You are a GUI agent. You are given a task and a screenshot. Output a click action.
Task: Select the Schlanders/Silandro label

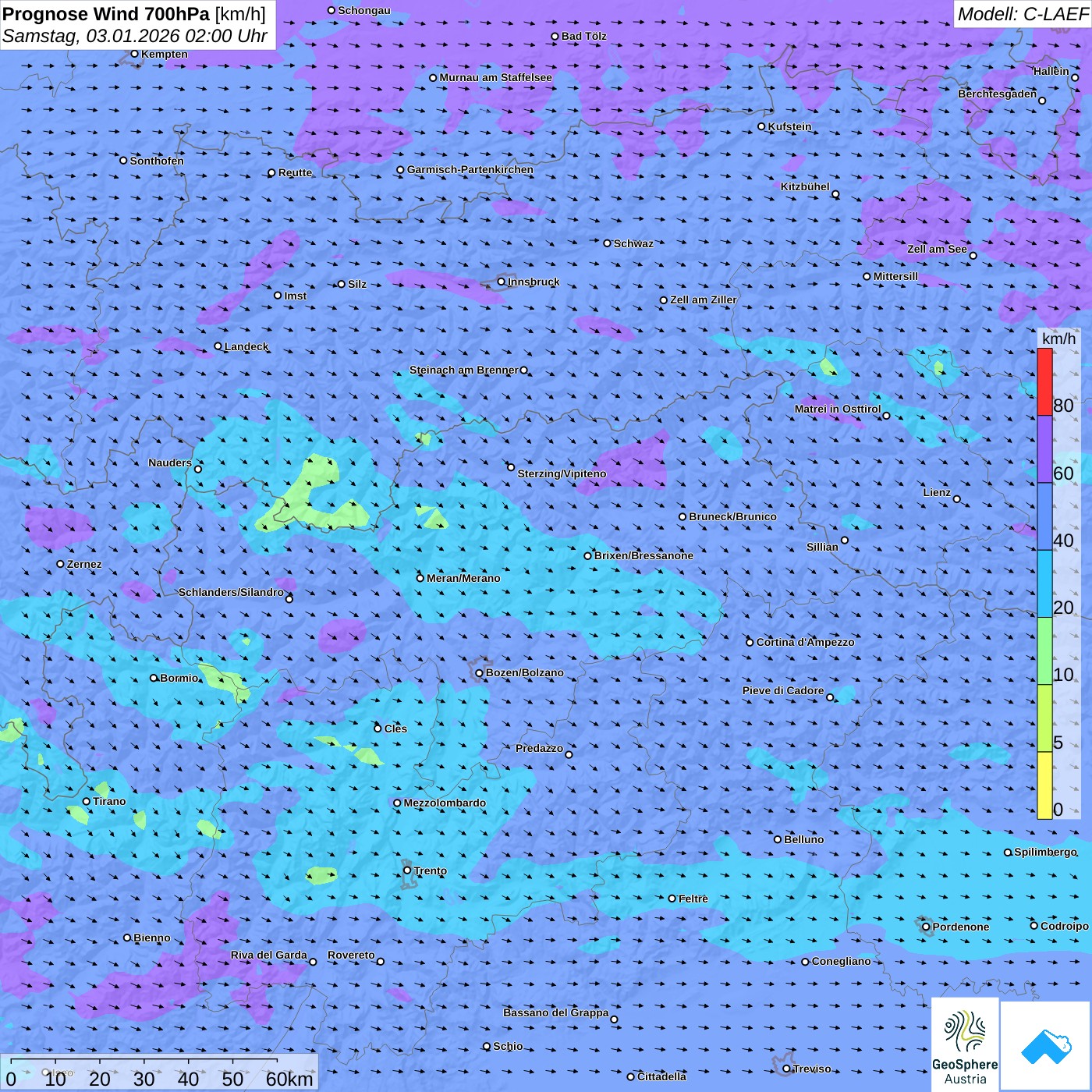pyautogui.click(x=231, y=592)
